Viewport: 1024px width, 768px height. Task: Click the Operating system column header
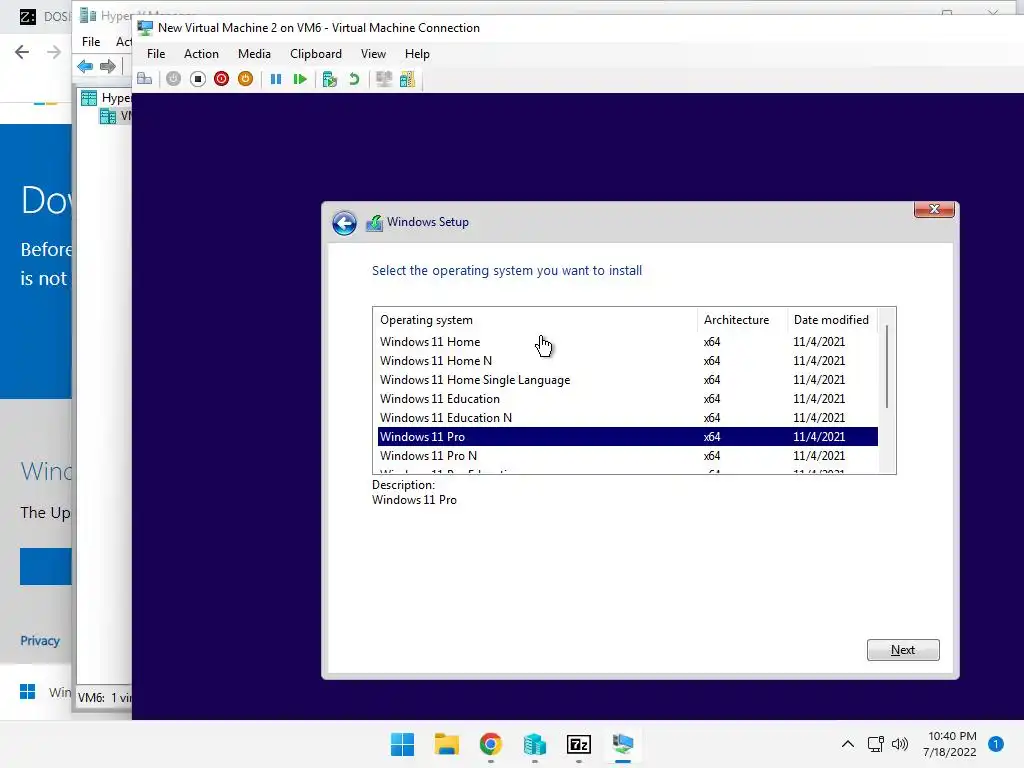(x=536, y=320)
